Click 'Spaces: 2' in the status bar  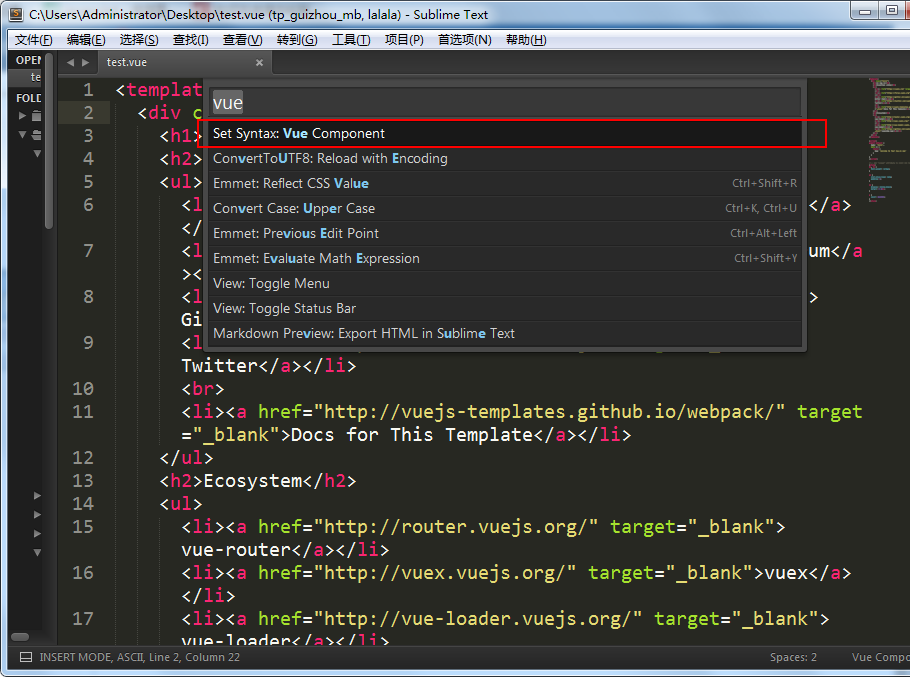[x=792, y=657]
